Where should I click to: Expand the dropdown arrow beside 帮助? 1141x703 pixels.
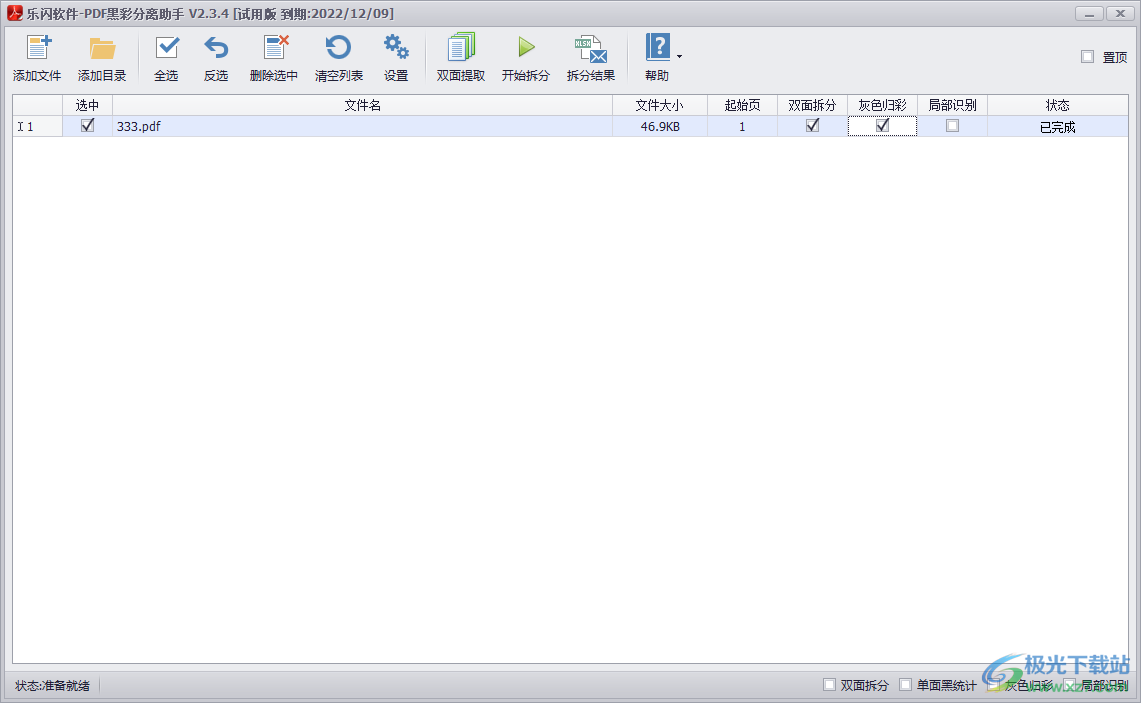coord(680,57)
